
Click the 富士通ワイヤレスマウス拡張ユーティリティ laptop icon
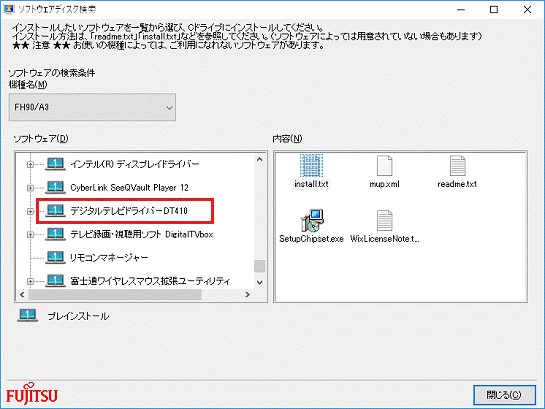[x=55, y=280]
